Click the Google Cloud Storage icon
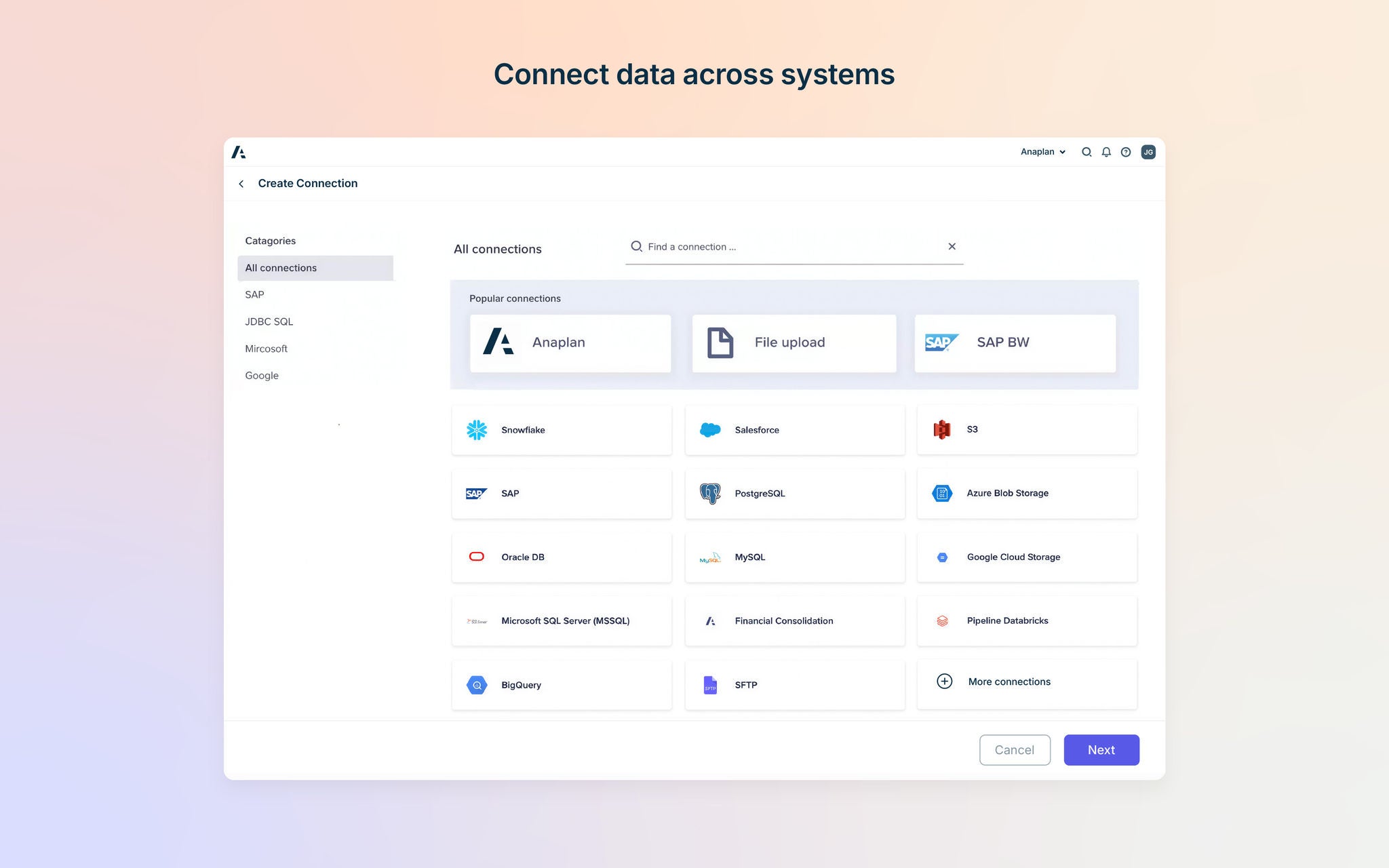Viewport: 1389px width, 868px height. pyautogui.click(x=942, y=557)
